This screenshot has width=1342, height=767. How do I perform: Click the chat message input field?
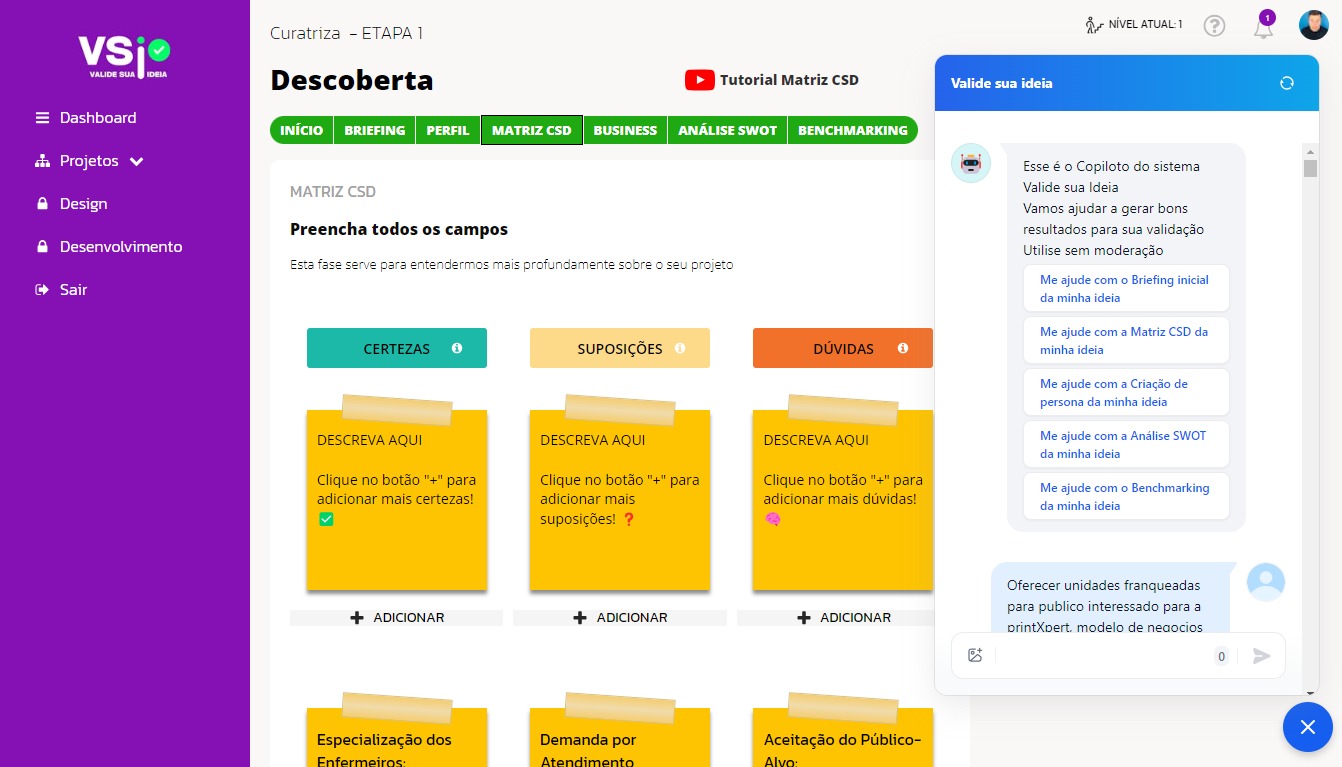(1100, 656)
